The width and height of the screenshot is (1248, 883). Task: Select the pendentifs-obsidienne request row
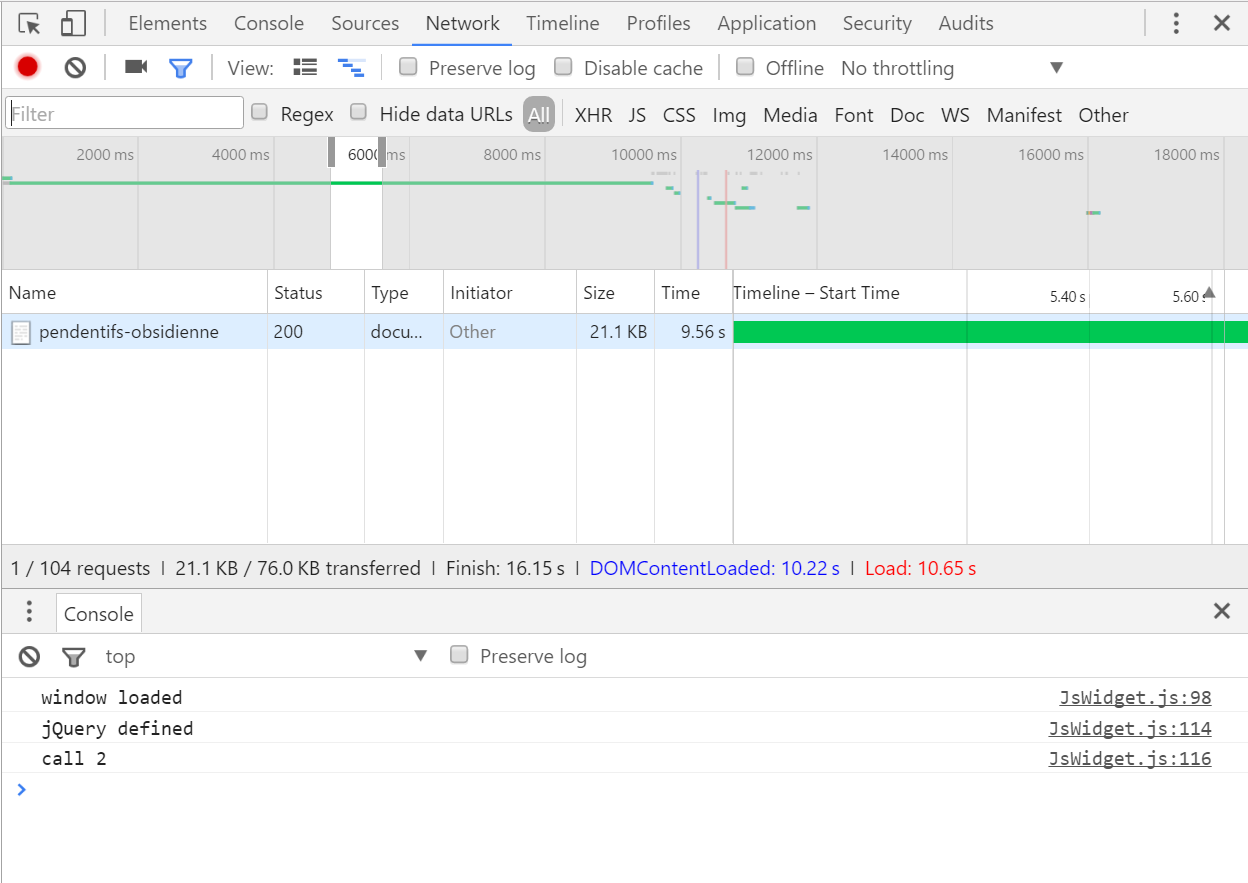pos(624,332)
